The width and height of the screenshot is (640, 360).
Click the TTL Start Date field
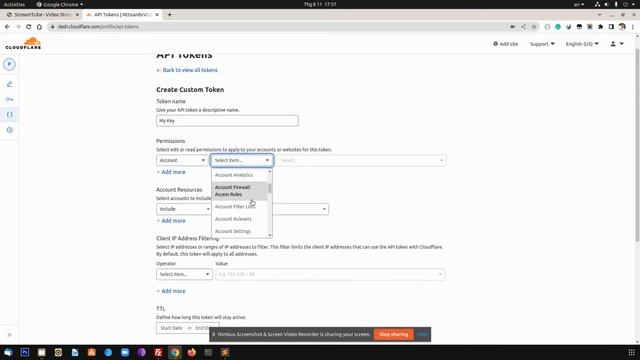[171, 328]
